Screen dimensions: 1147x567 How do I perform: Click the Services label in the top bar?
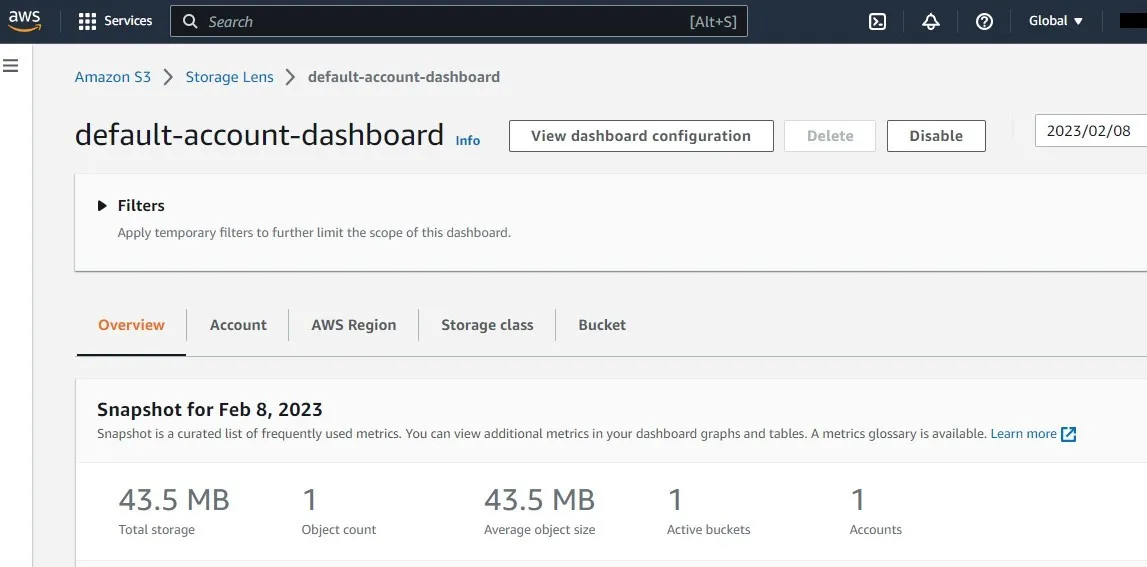[x=128, y=21]
